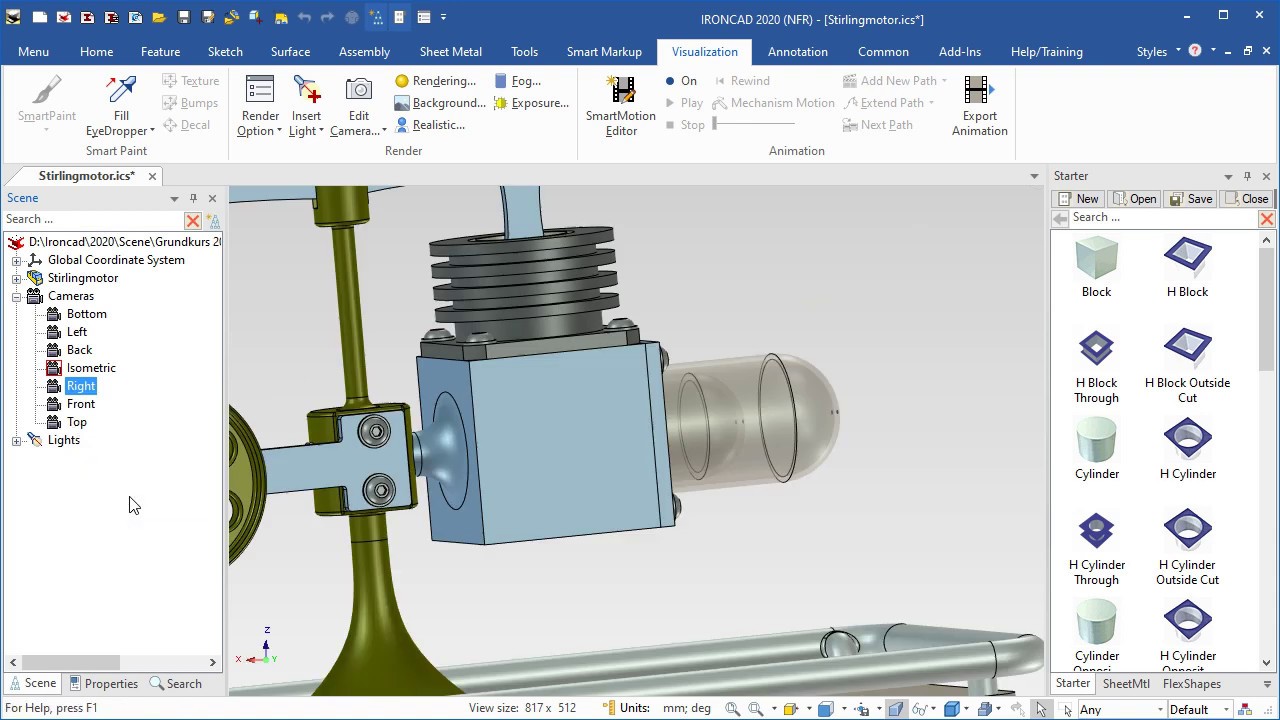Open Fog settings
The width and height of the screenshot is (1280, 720).
[517, 81]
